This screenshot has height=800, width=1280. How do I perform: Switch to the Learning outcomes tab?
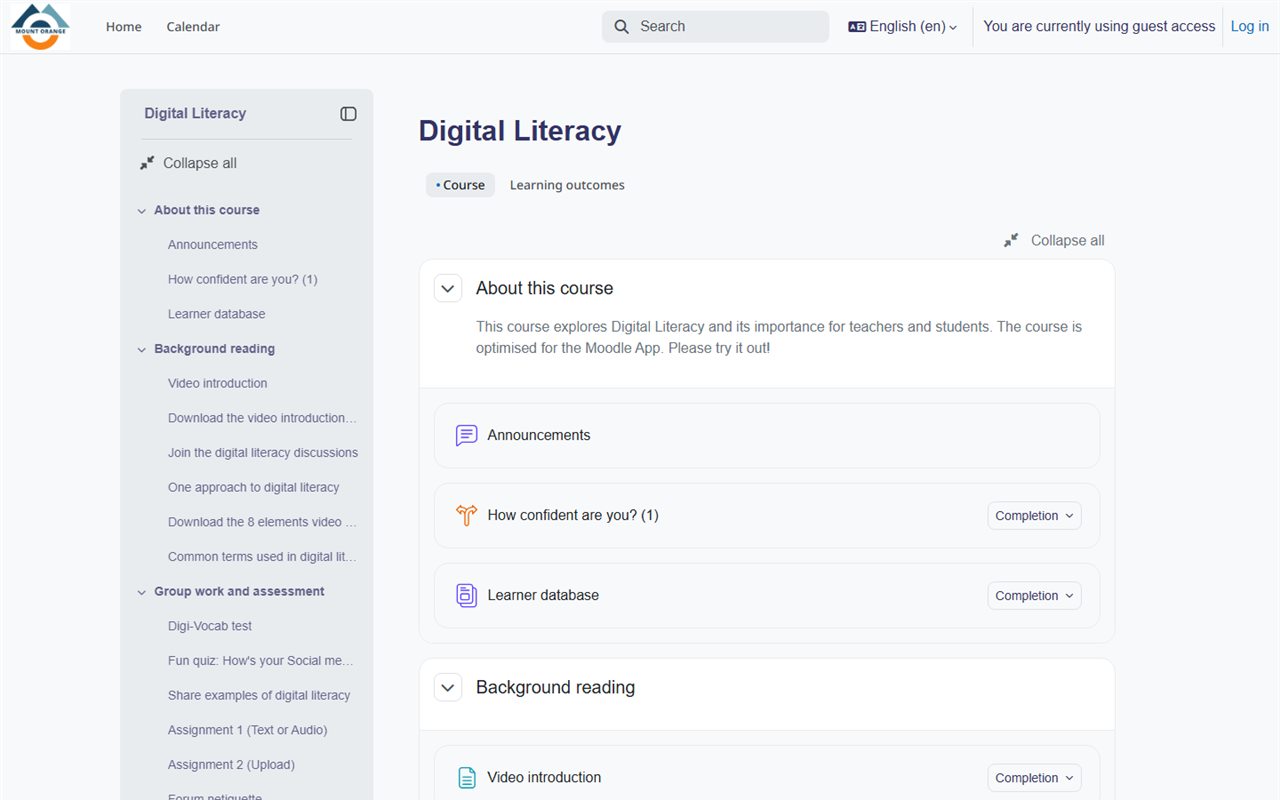click(567, 185)
